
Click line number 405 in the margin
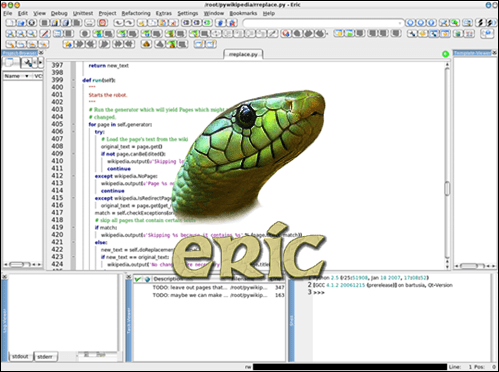pyautogui.click(x=57, y=124)
